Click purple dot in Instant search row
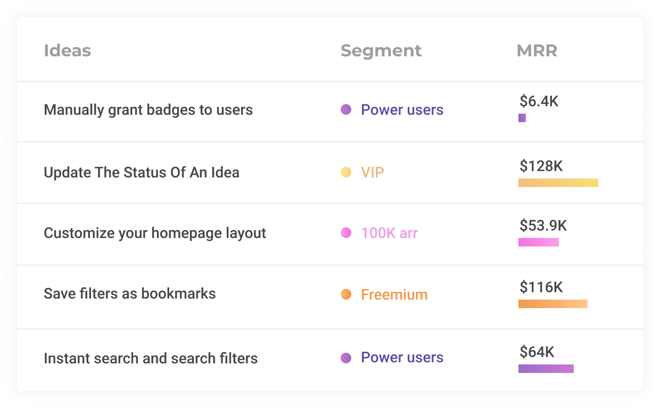Image resolution: width=660 pixels, height=408 pixels. point(346,358)
